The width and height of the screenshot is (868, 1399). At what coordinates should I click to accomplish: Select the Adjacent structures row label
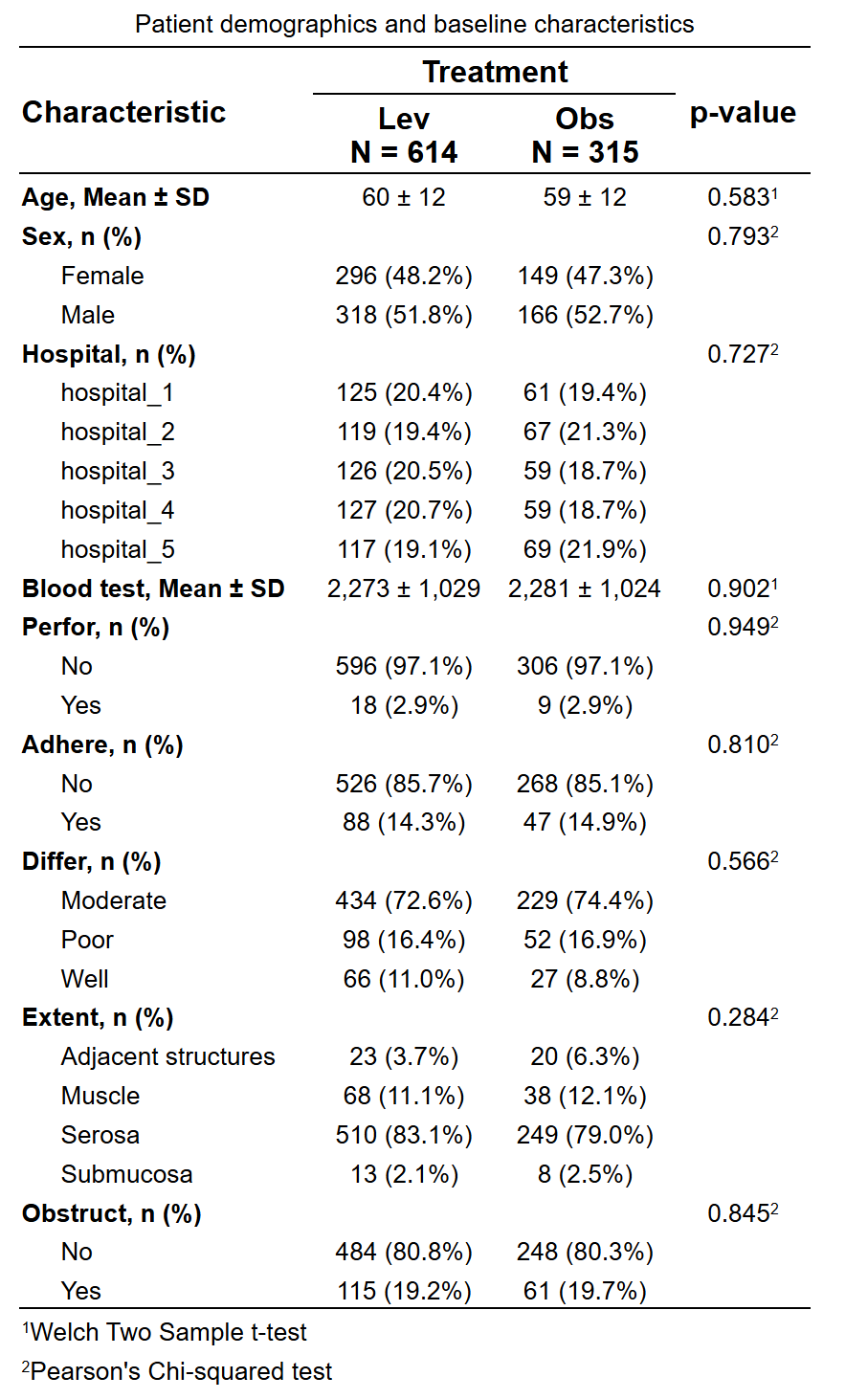pyautogui.click(x=168, y=1056)
